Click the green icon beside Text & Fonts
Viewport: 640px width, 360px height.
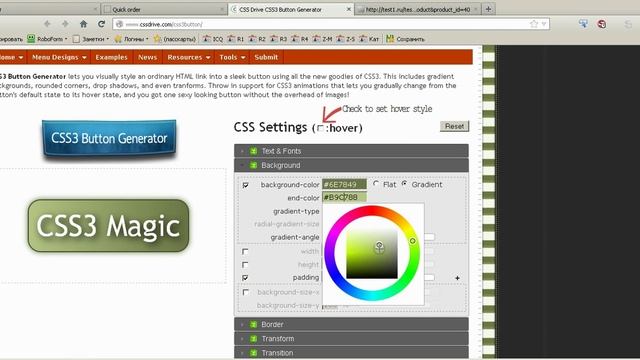pos(253,151)
